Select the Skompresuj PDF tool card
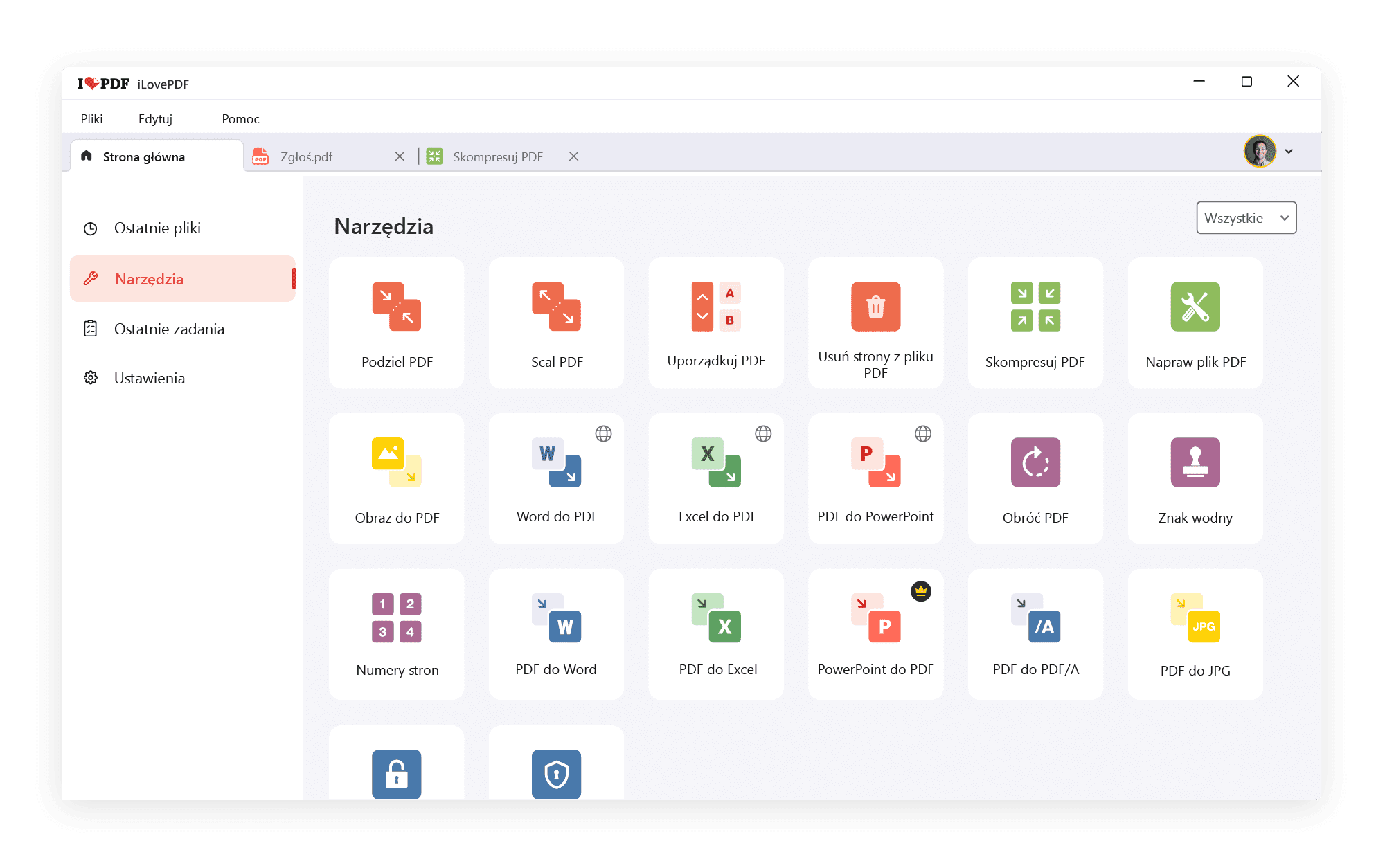This screenshot has height=868, width=1385. pos(1035,323)
